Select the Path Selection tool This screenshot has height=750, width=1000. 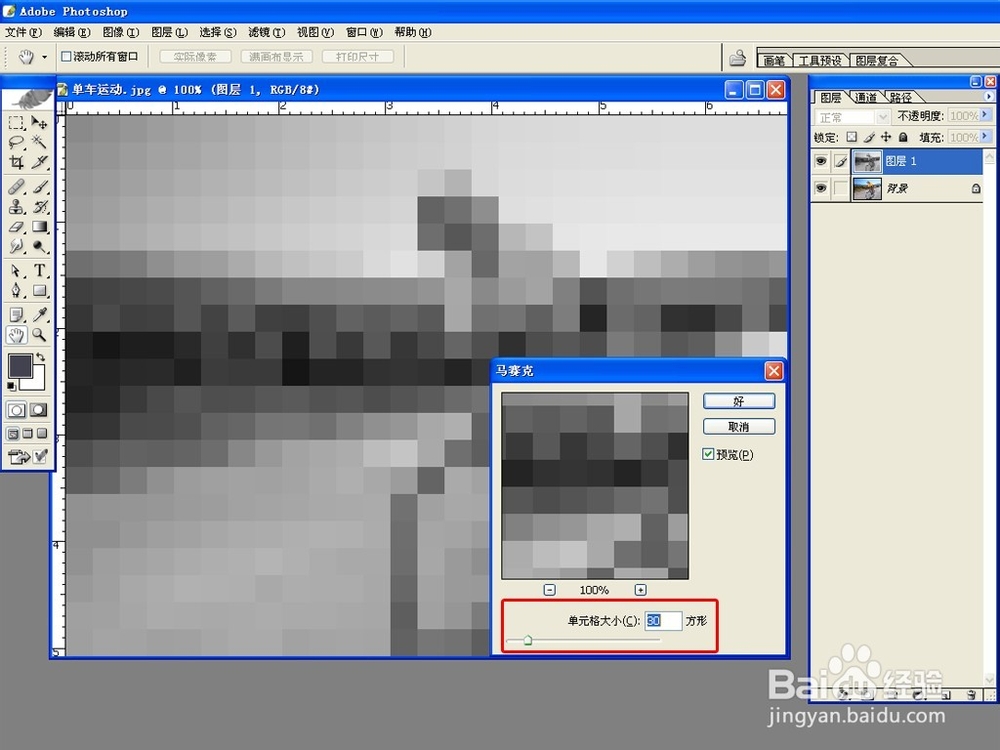pos(17,270)
